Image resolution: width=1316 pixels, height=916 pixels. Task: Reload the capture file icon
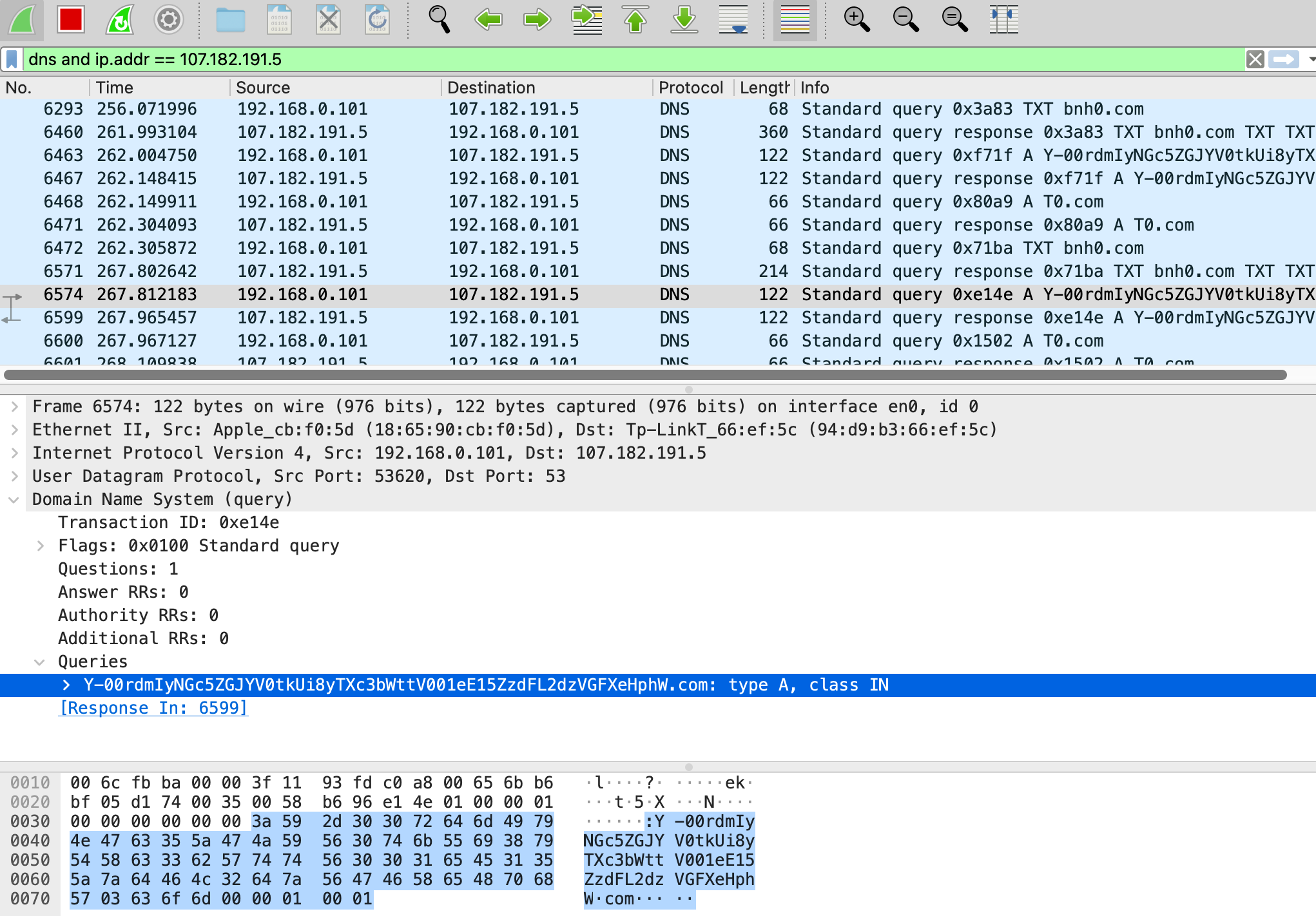377,19
